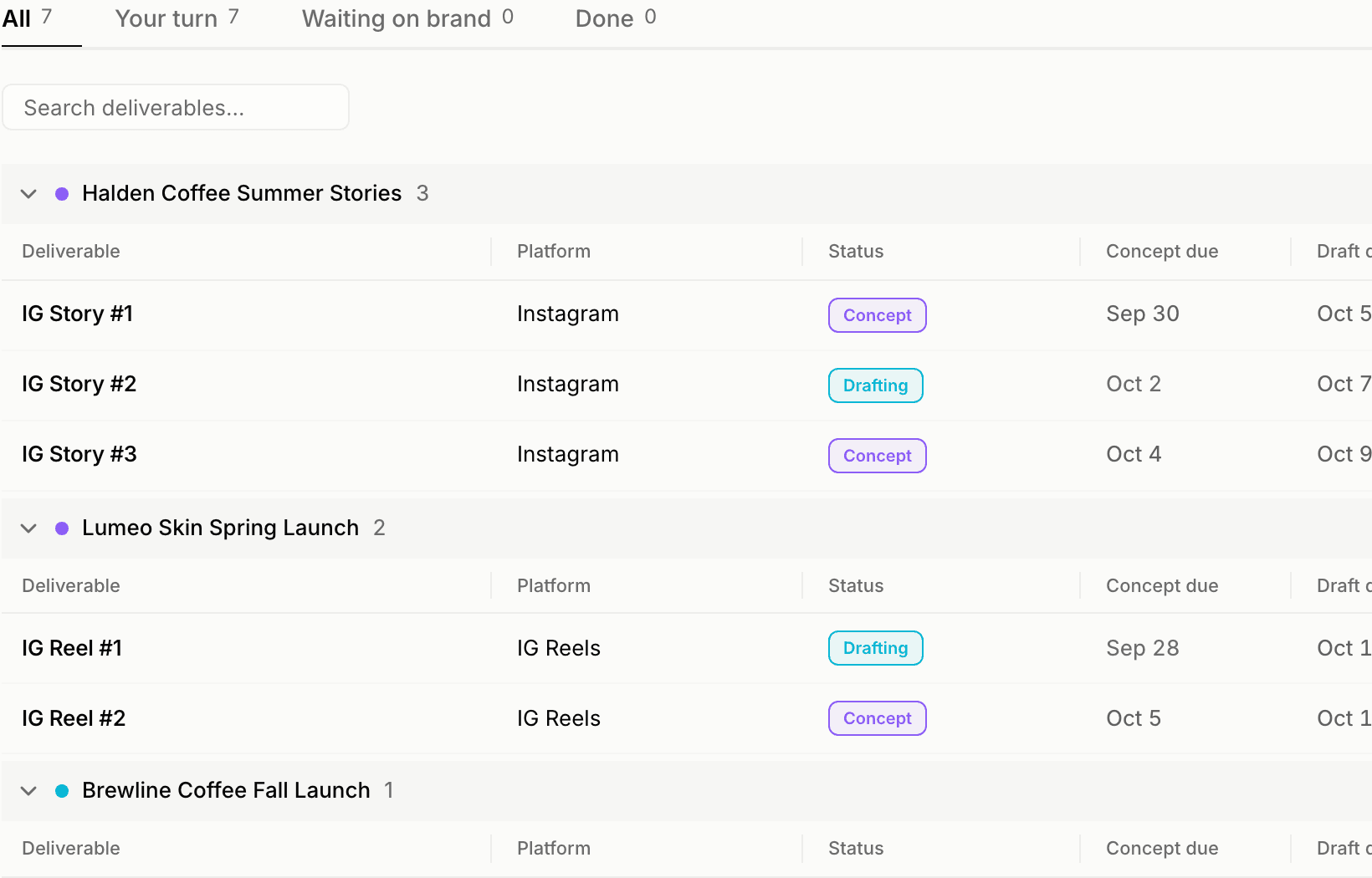Click Instagram platform cell for IG Story #3
The height and width of the screenshot is (878, 1372).
pos(568,454)
